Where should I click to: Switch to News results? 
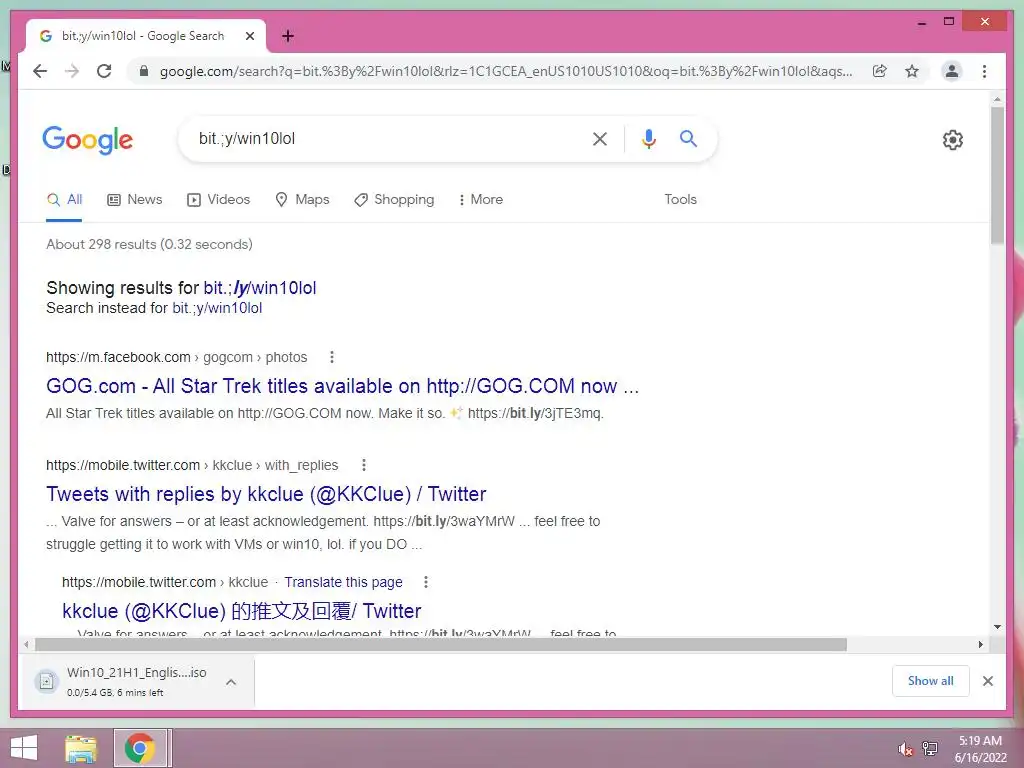point(135,199)
